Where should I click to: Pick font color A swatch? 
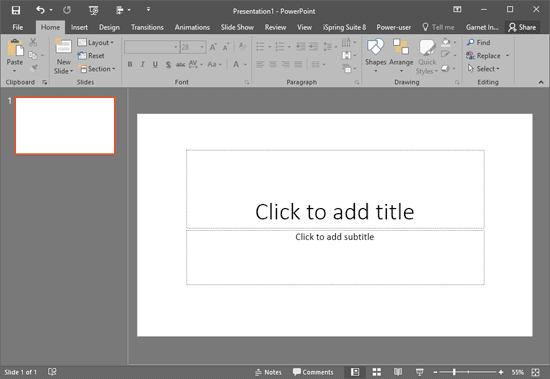point(236,64)
